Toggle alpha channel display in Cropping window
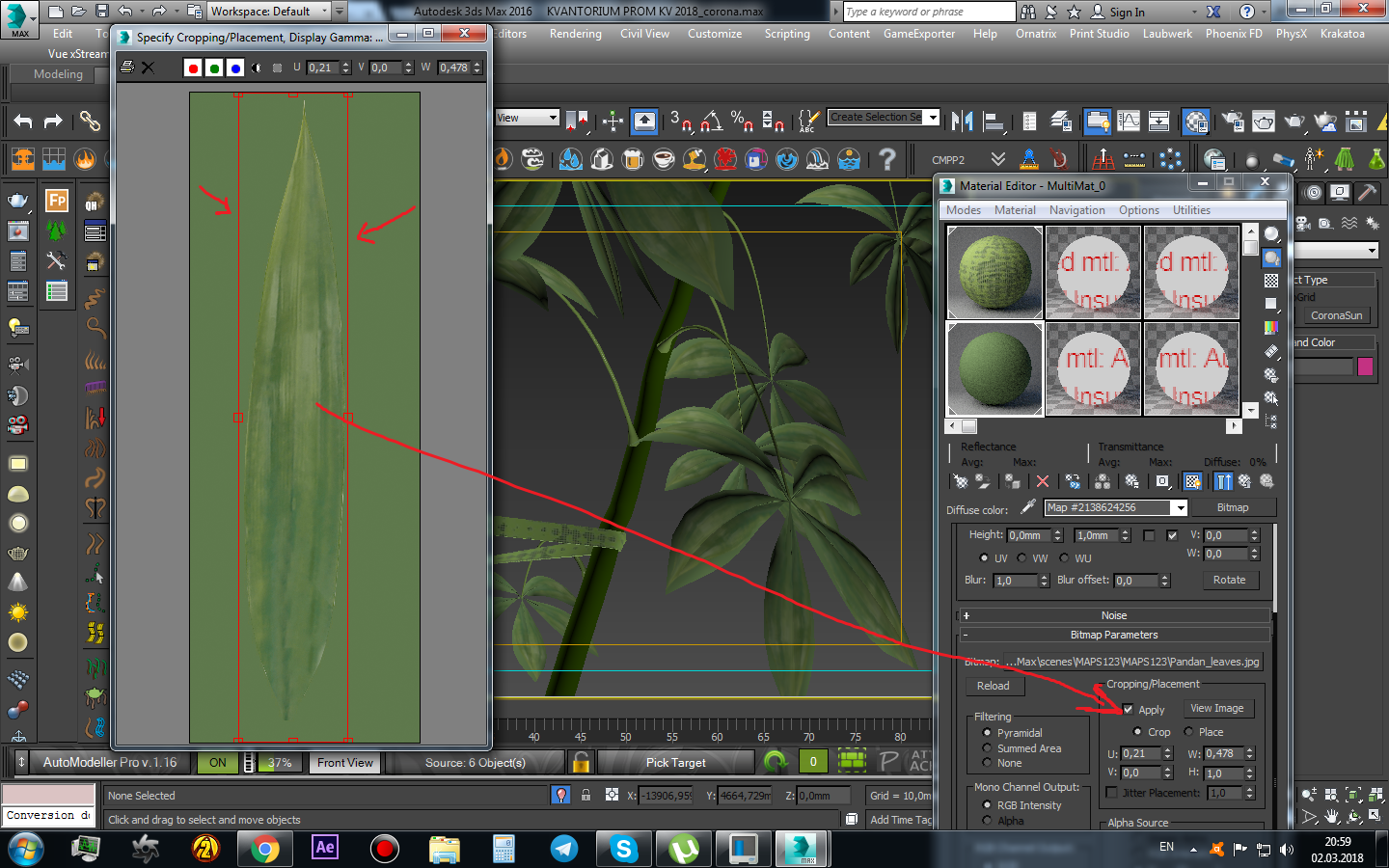 coord(257,68)
